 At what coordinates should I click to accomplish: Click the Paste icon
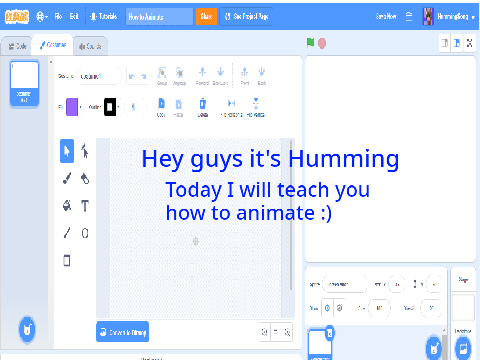179,107
